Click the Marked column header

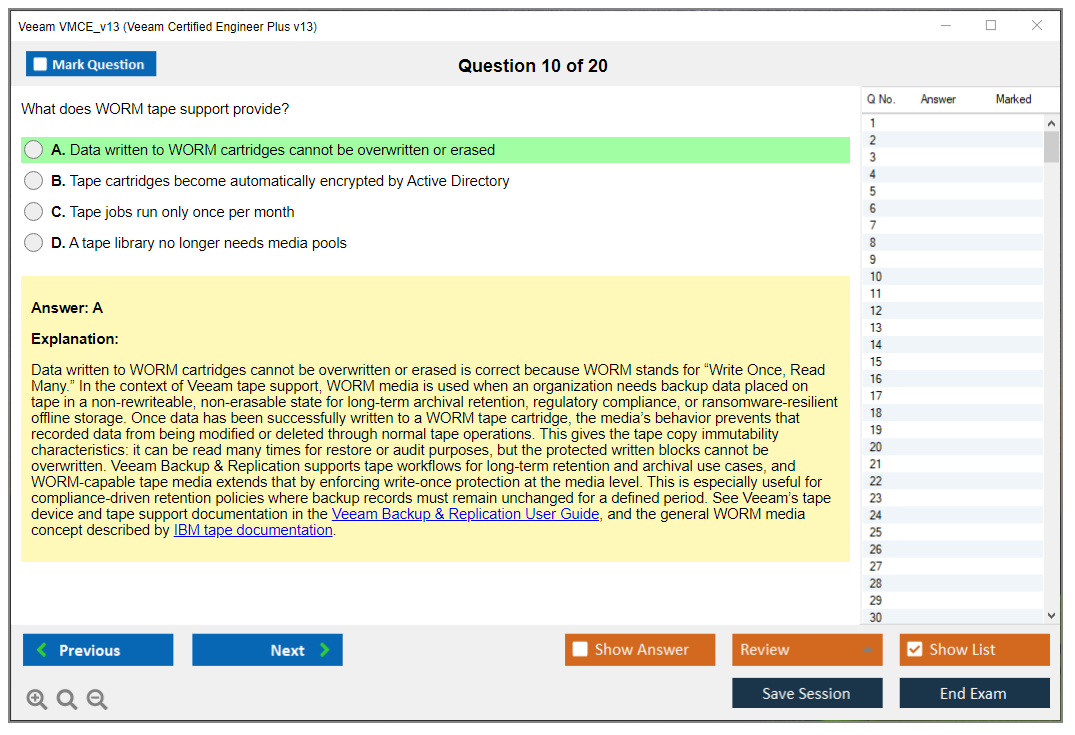pos(1013,99)
